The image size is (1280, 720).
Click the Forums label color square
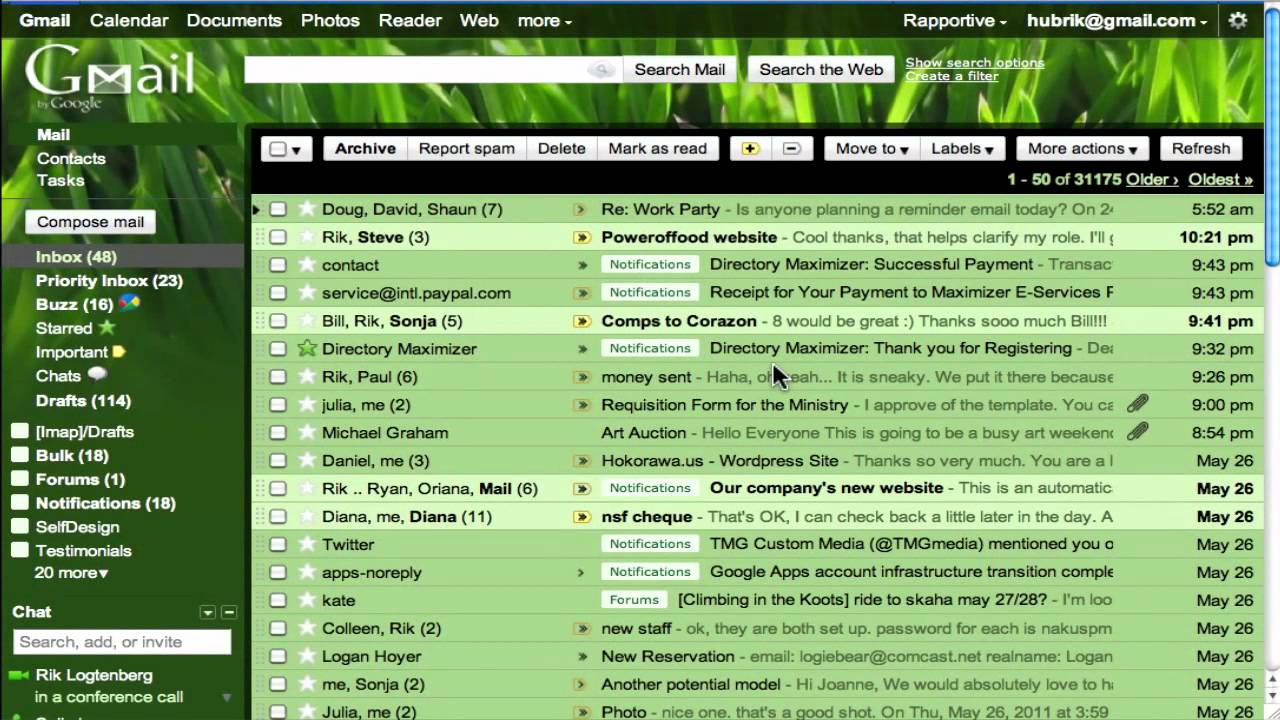point(19,479)
